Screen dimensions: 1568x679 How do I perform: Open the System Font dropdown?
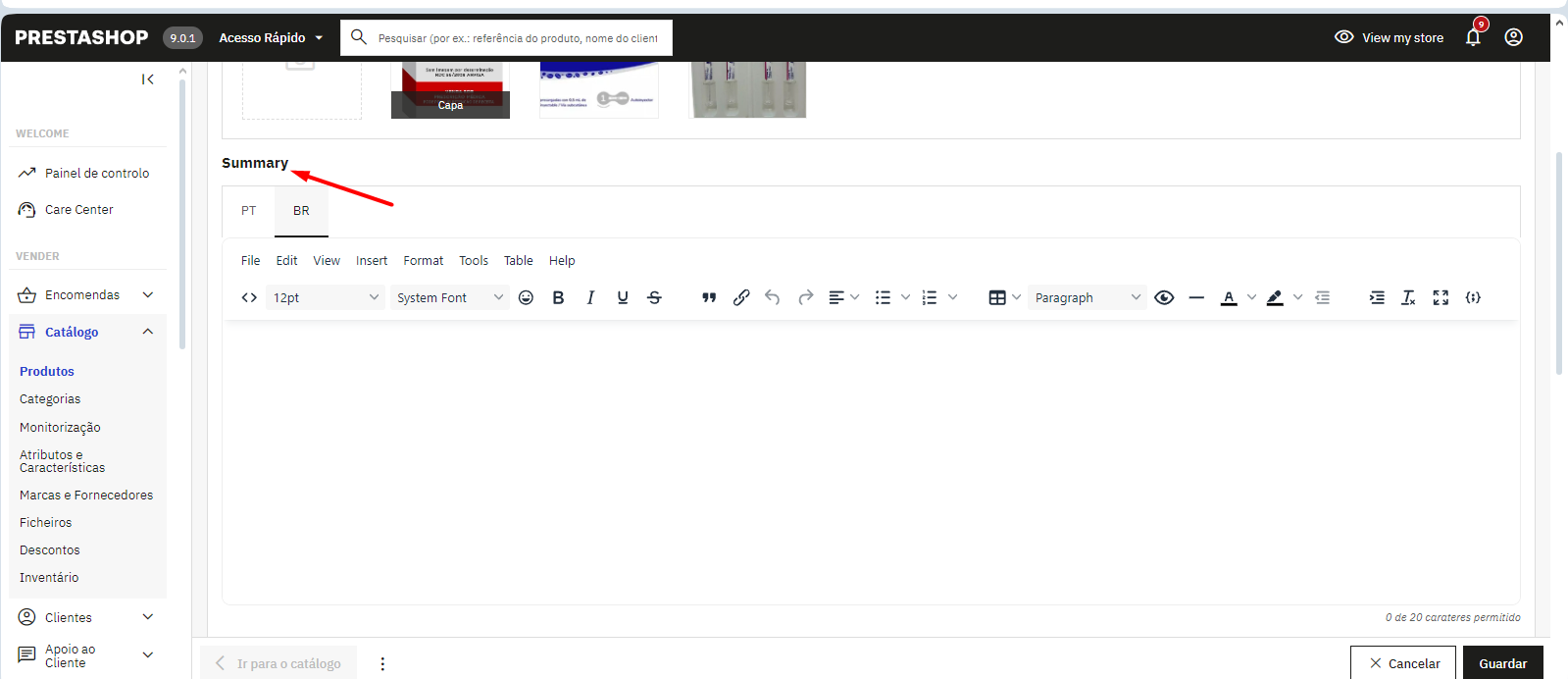point(450,297)
